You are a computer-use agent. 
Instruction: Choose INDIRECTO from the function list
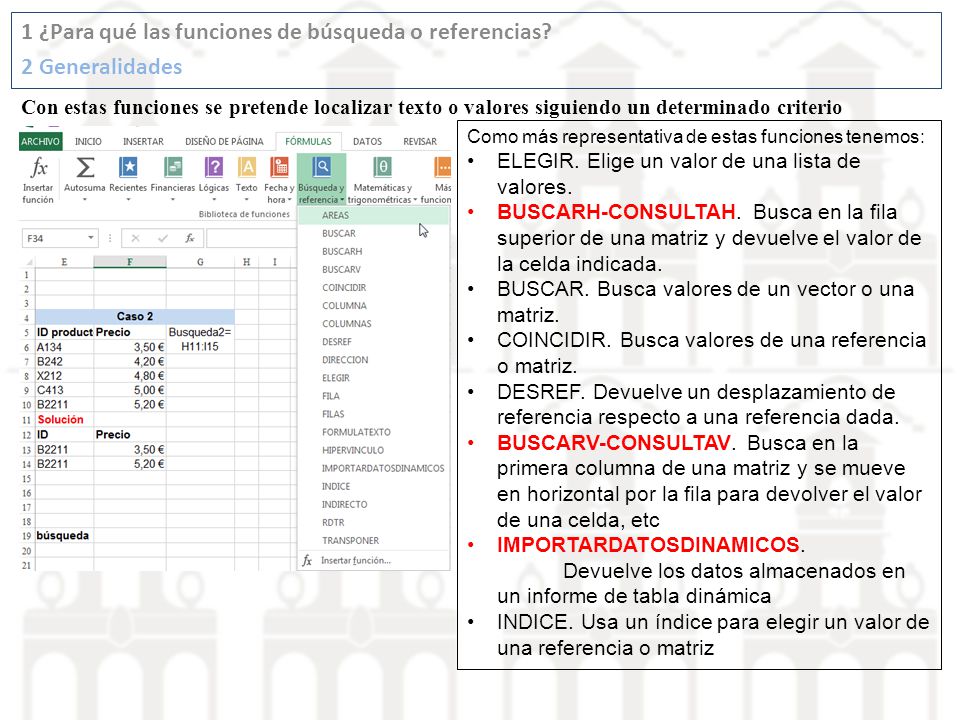pyautogui.click(x=373, y=504)
